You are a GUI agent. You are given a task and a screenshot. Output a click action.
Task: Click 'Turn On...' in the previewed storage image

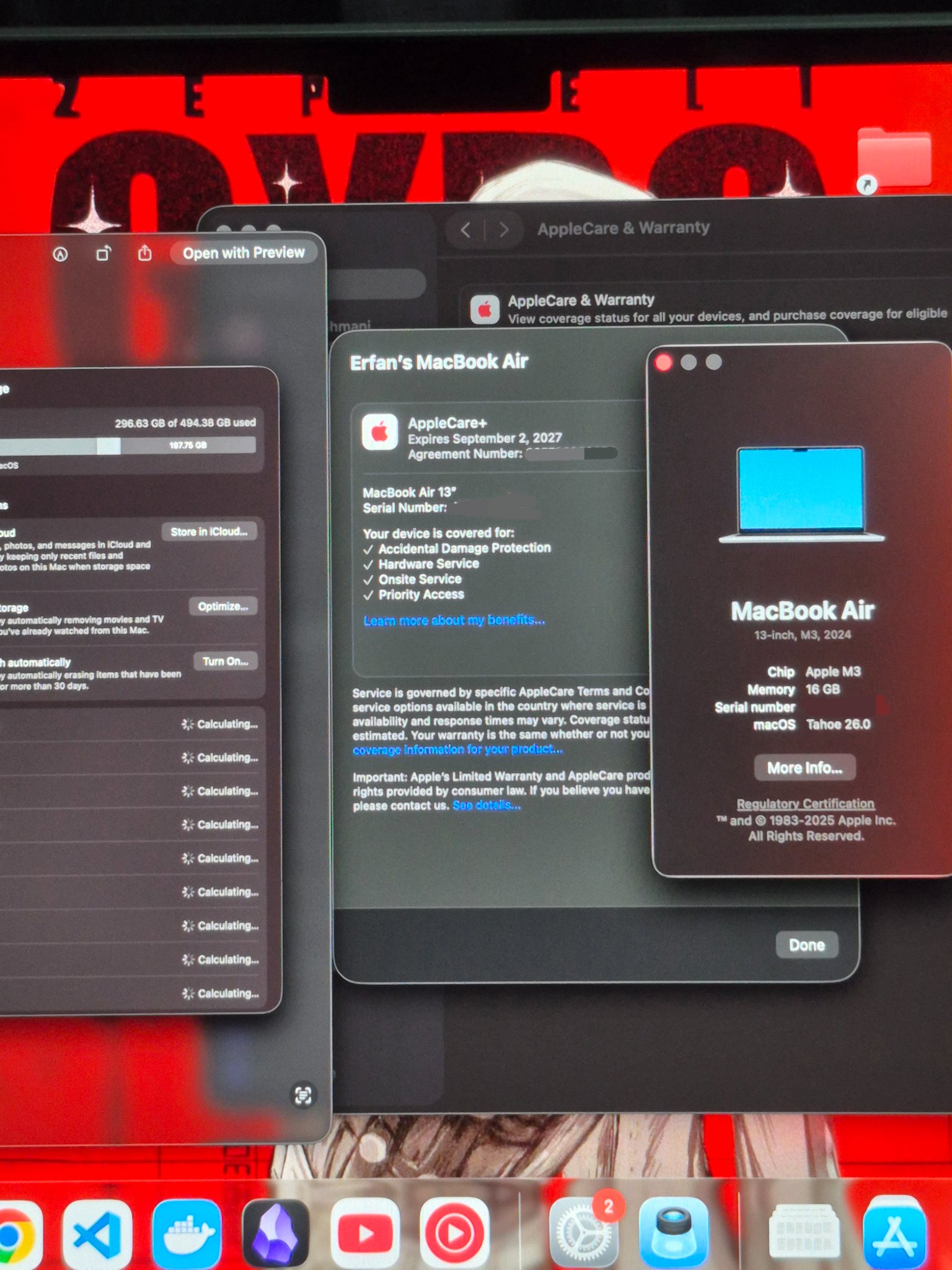click(x=226, y=661)
